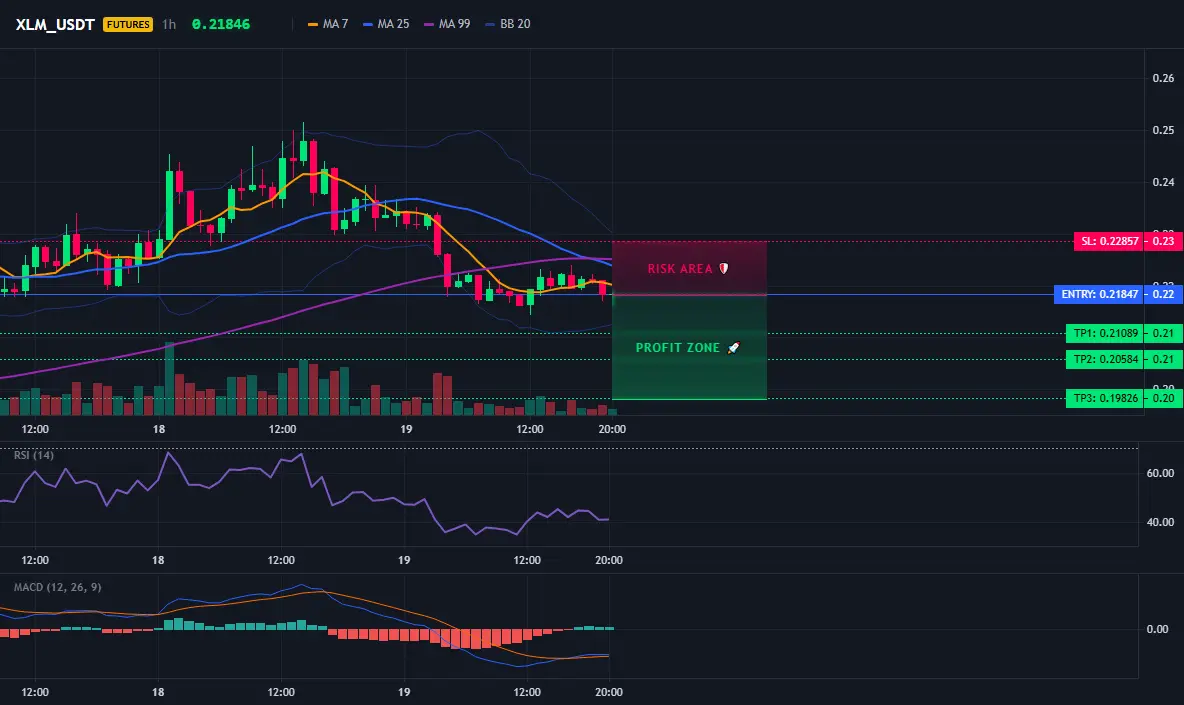Click the 60.00 RSI axis value
The image size is (1184, 705).
point(1161,473)
